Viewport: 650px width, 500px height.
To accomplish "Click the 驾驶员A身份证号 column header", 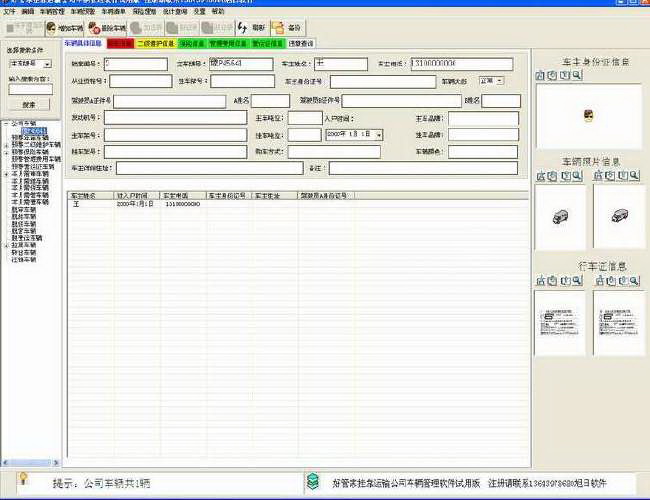I will click(x=325, y=195).
